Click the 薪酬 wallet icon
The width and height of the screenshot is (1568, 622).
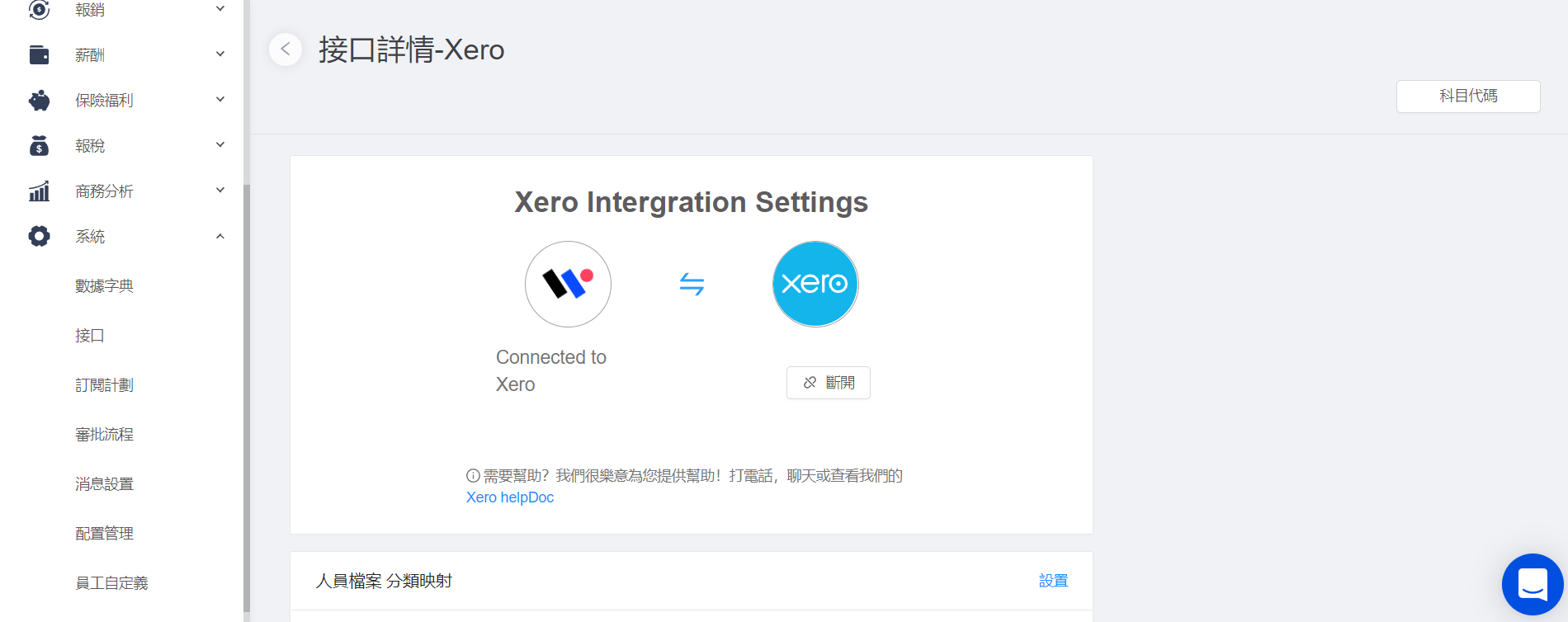(39, 54)
